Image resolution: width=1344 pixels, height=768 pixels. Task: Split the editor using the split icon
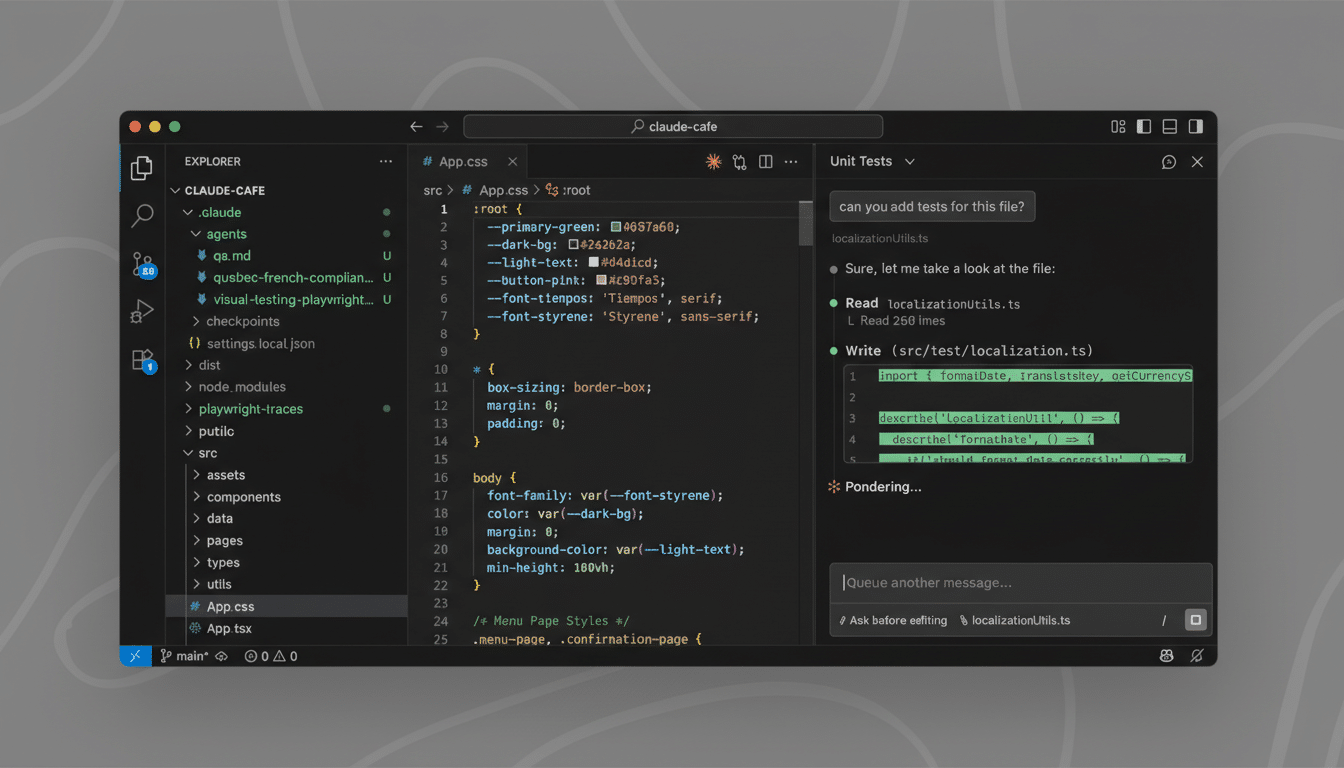765,161
